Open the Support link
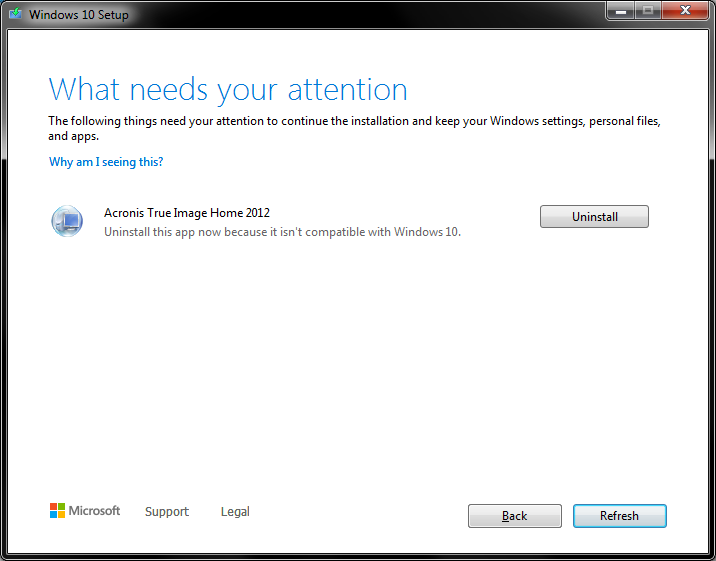The image size is (716, 561). [x=167, y=512]
